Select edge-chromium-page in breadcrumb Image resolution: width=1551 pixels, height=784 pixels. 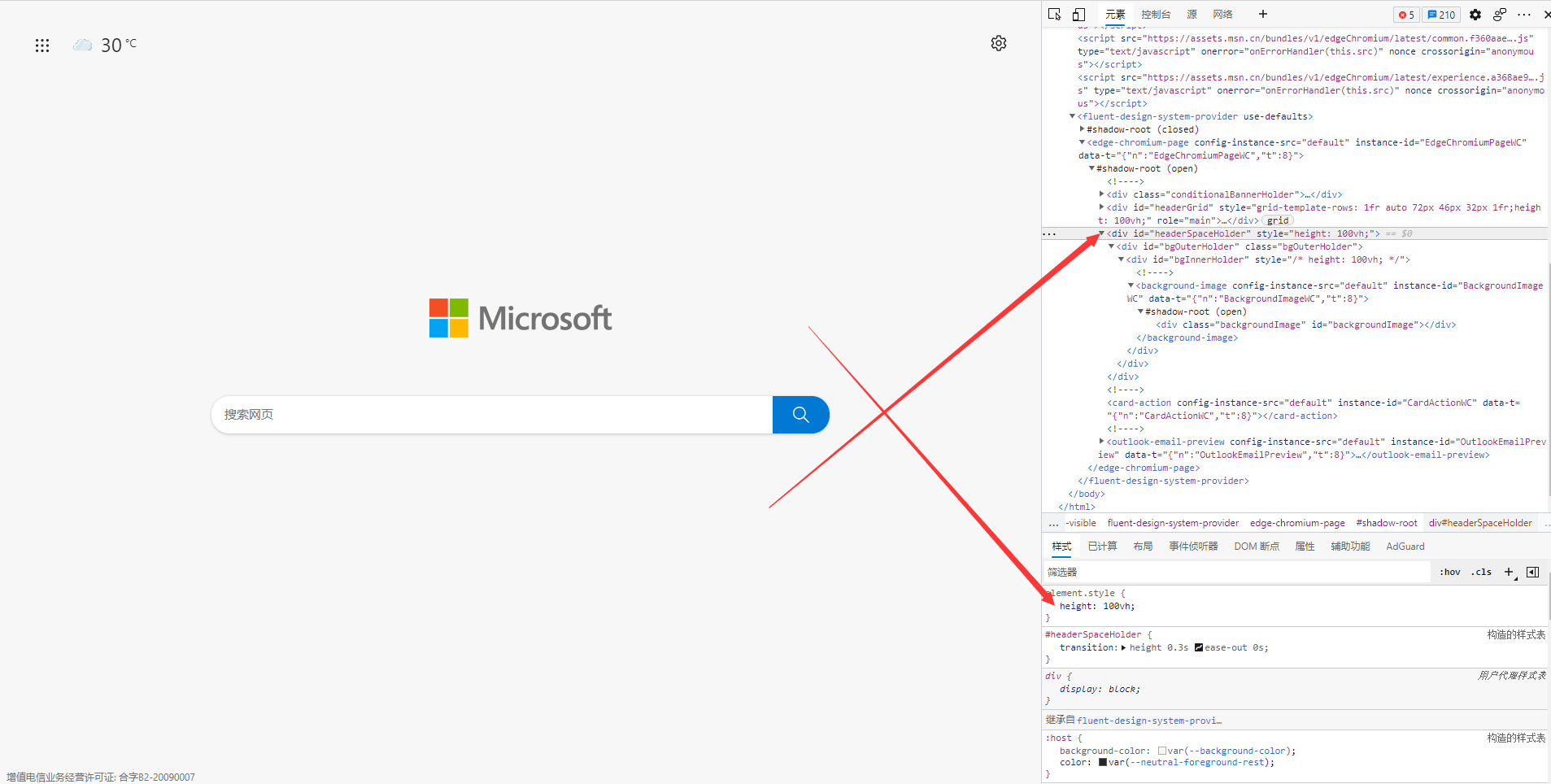[1297, 523]
